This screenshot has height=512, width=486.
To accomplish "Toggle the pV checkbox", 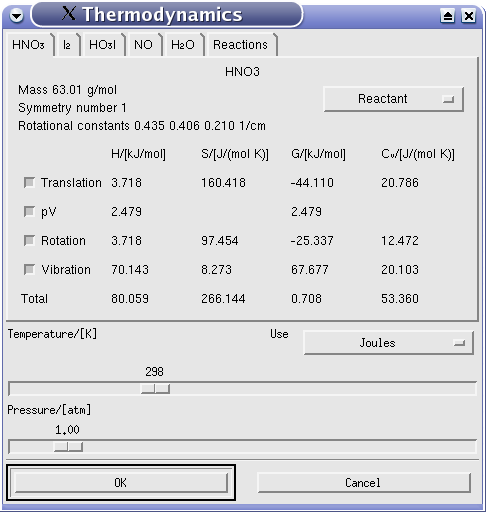I will tap(29, 212).
